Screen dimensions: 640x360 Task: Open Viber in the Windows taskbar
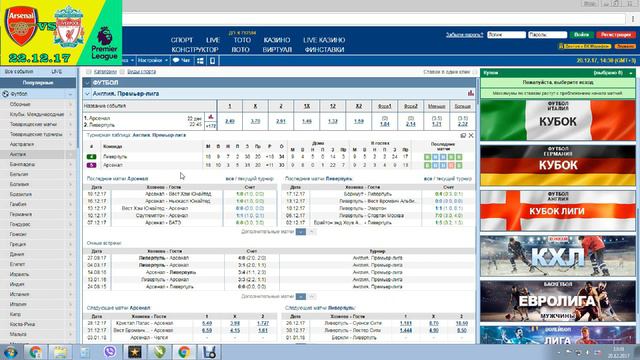[x=109, y=351]
